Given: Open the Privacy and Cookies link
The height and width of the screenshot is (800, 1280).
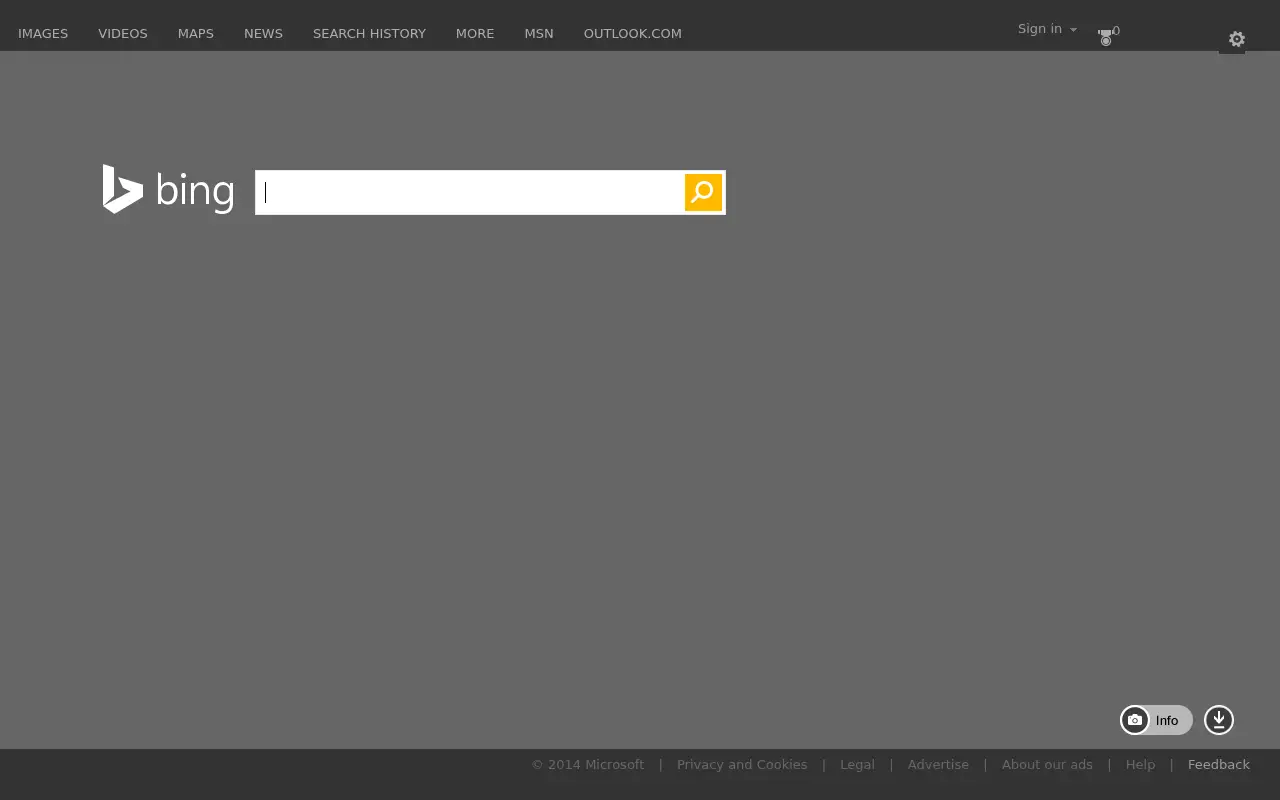Looking at the screenshot, I should click(x=742, y=764).
